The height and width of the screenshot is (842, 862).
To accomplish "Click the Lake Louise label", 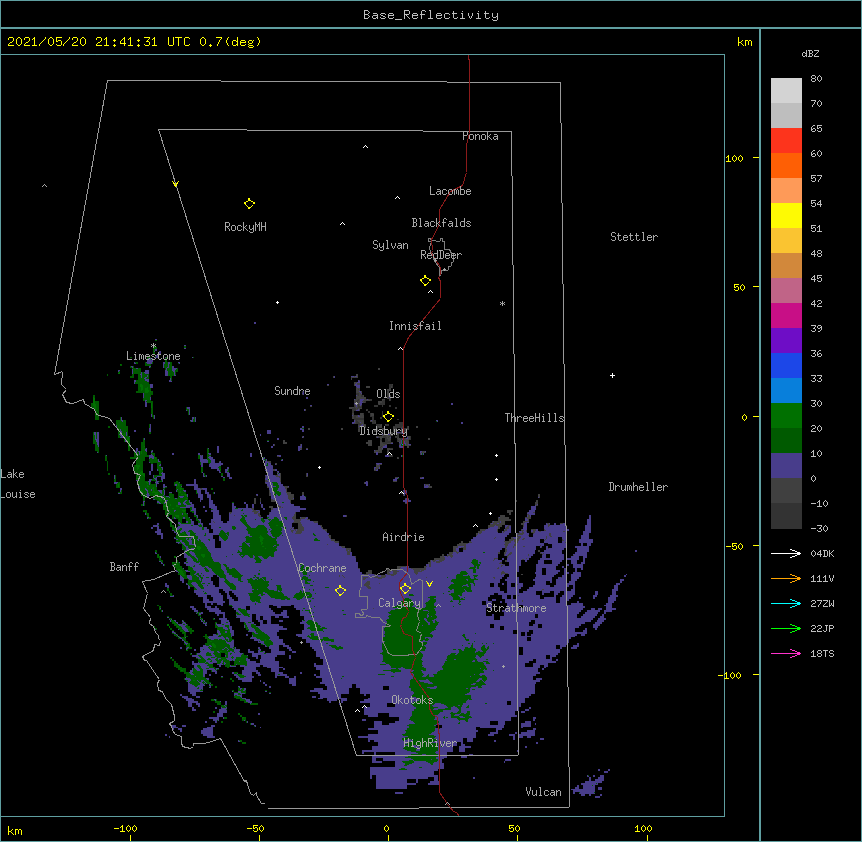I will (x=18, y=484).
